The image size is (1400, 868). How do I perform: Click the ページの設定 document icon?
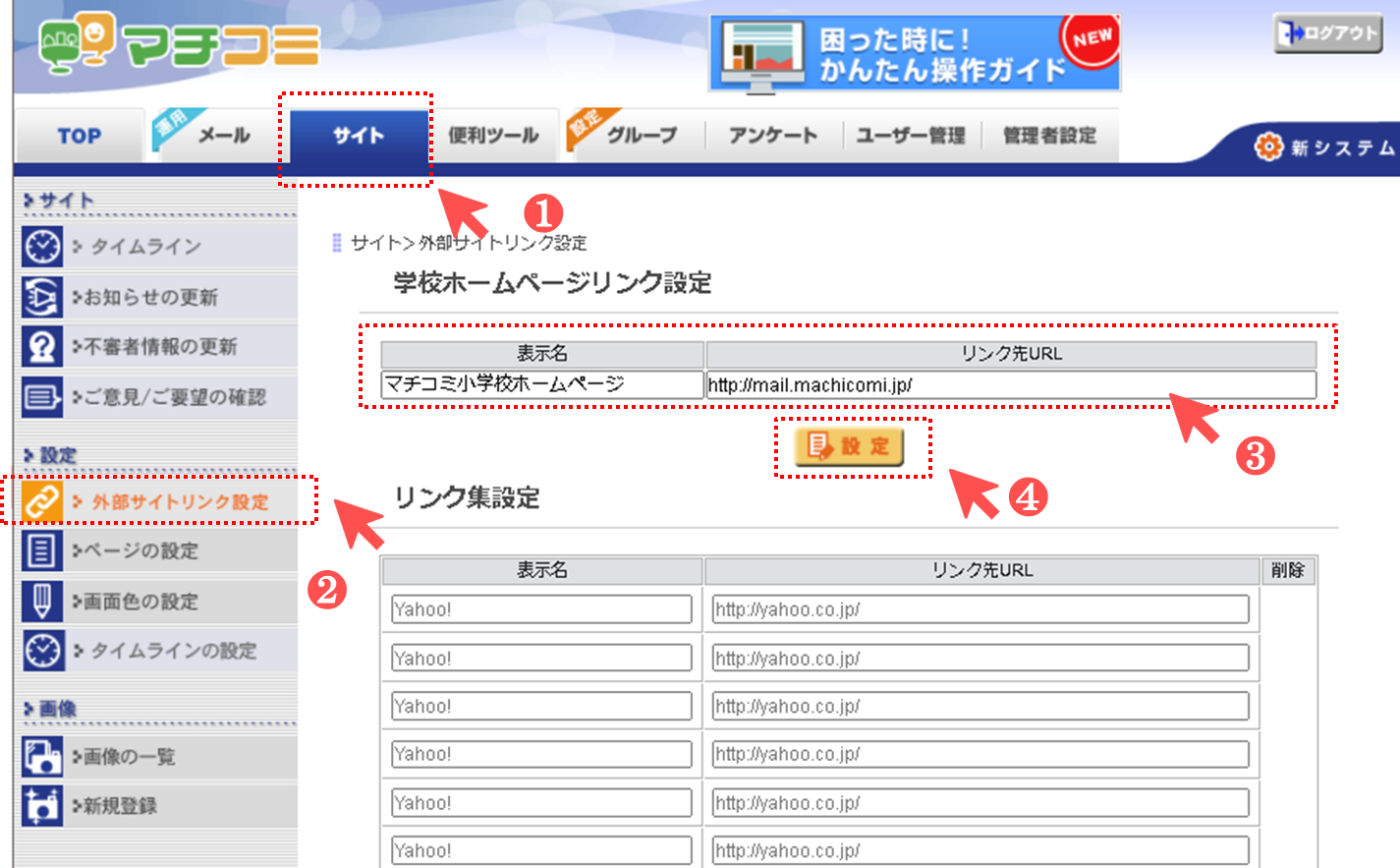(x=42, y=550)
